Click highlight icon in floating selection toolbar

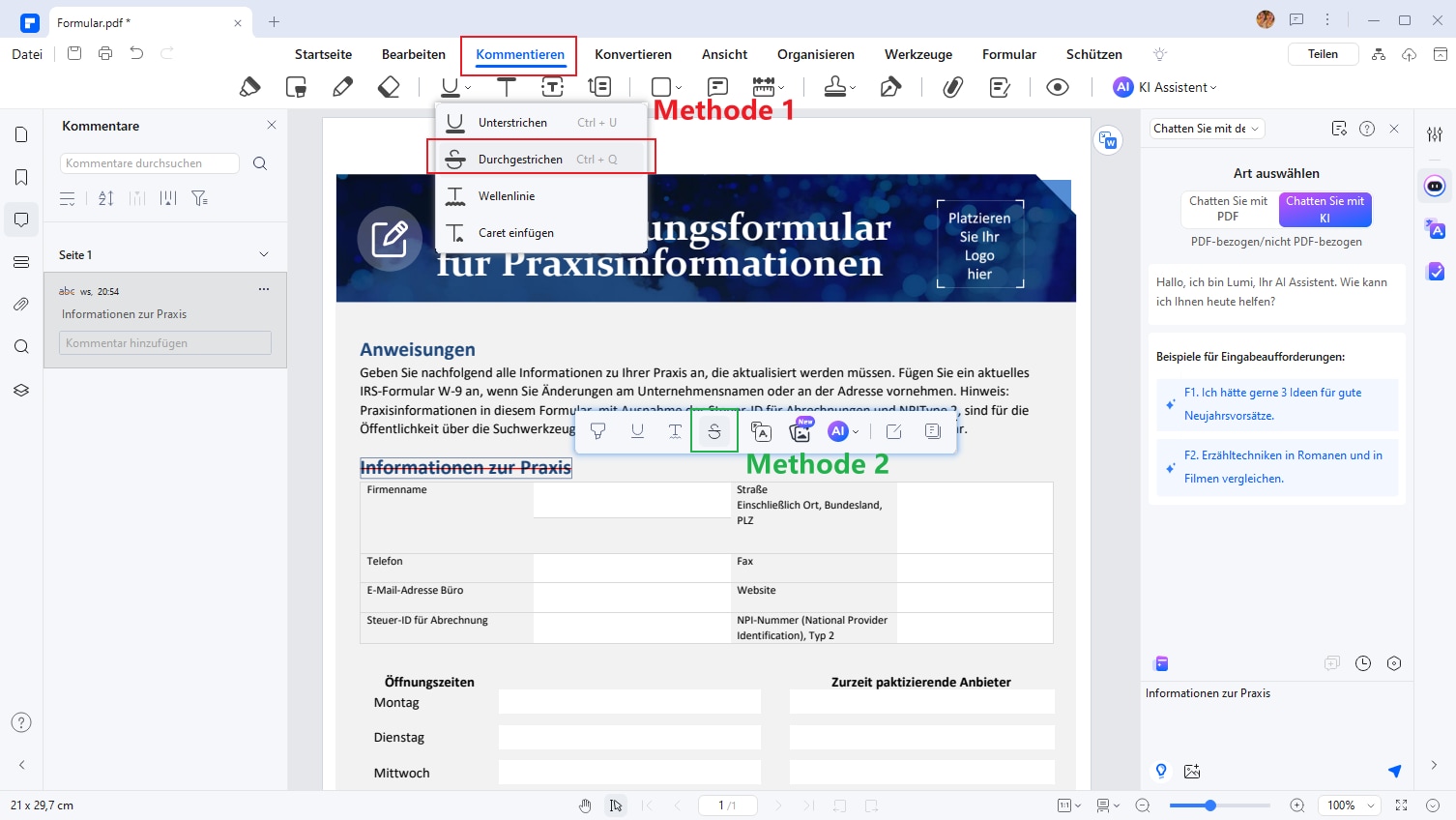[x=598, y=431]
